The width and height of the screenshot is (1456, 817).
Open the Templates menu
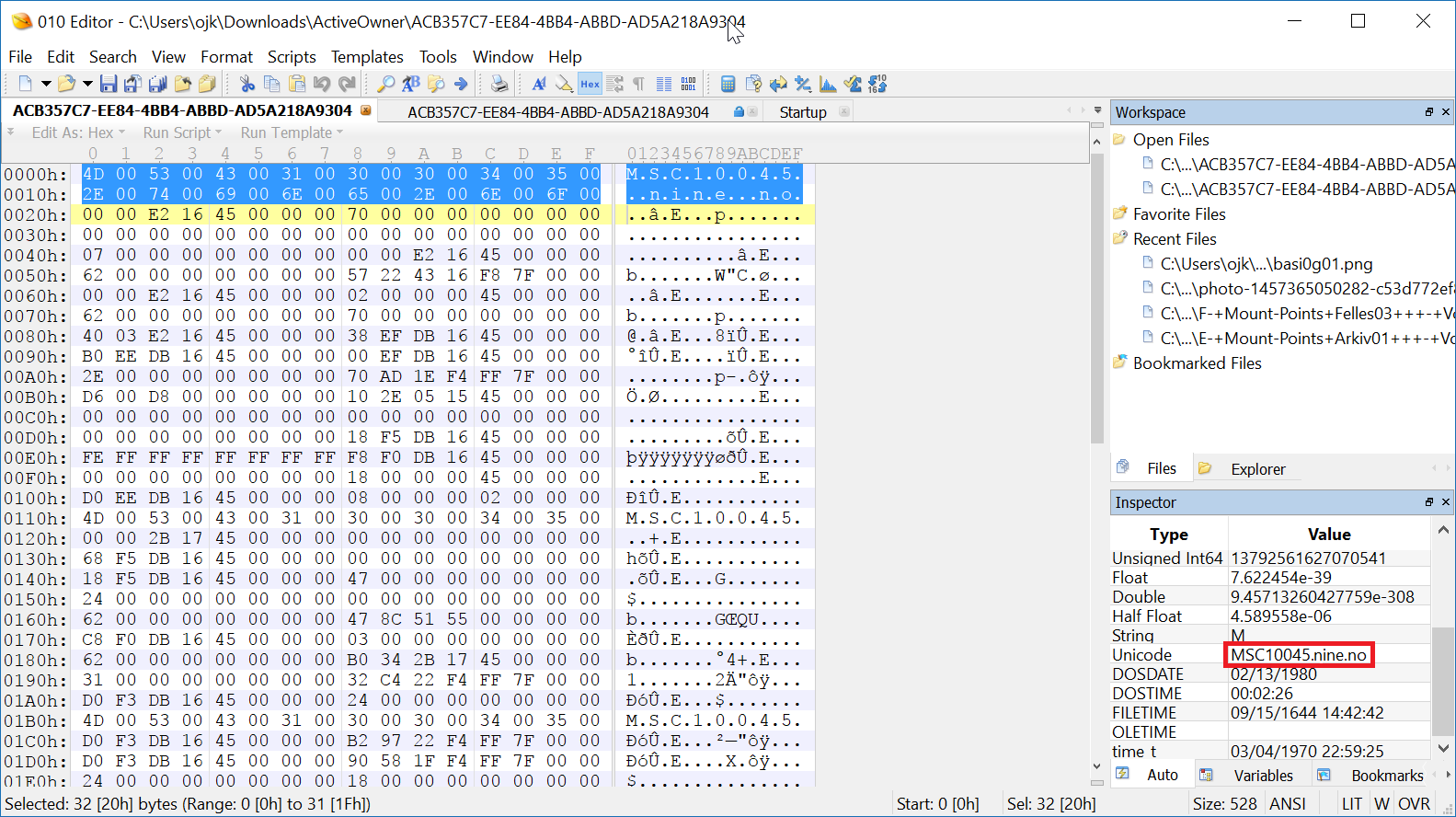coord(367,57)
